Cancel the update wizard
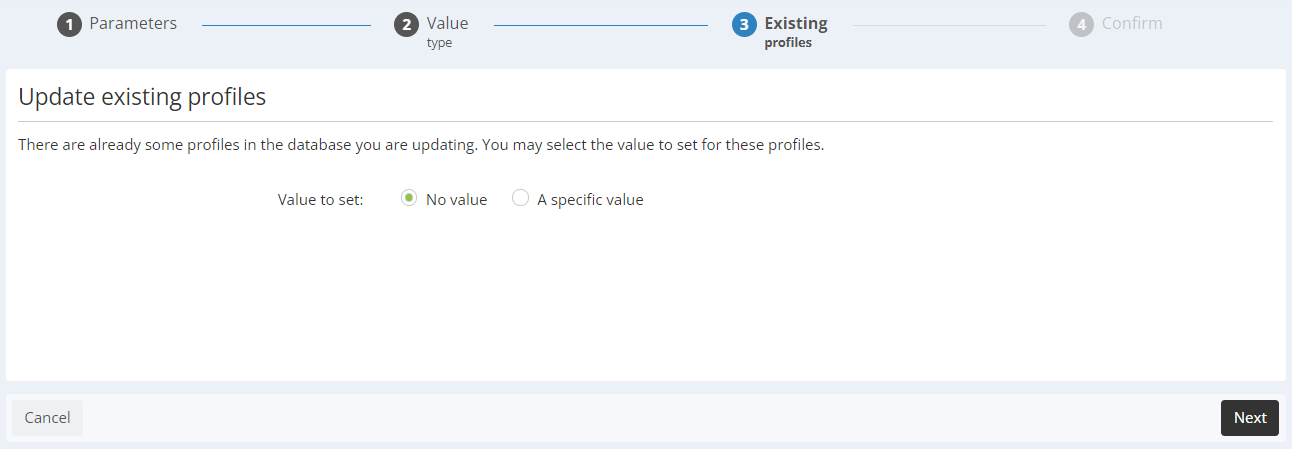This screenshot has width=1292, height=449. [x=47, y=417]
